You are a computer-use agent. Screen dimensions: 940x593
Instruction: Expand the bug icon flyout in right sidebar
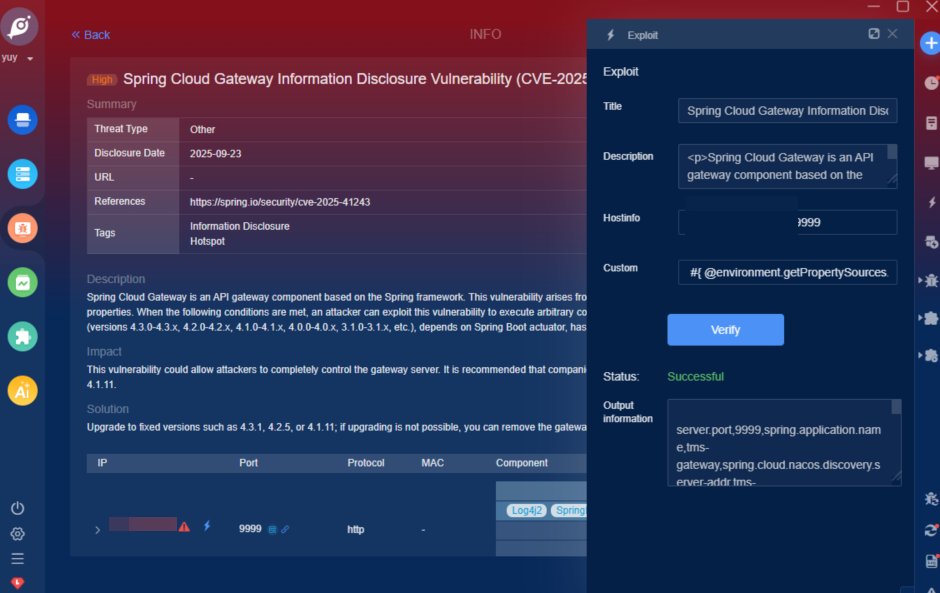(929, 280)
